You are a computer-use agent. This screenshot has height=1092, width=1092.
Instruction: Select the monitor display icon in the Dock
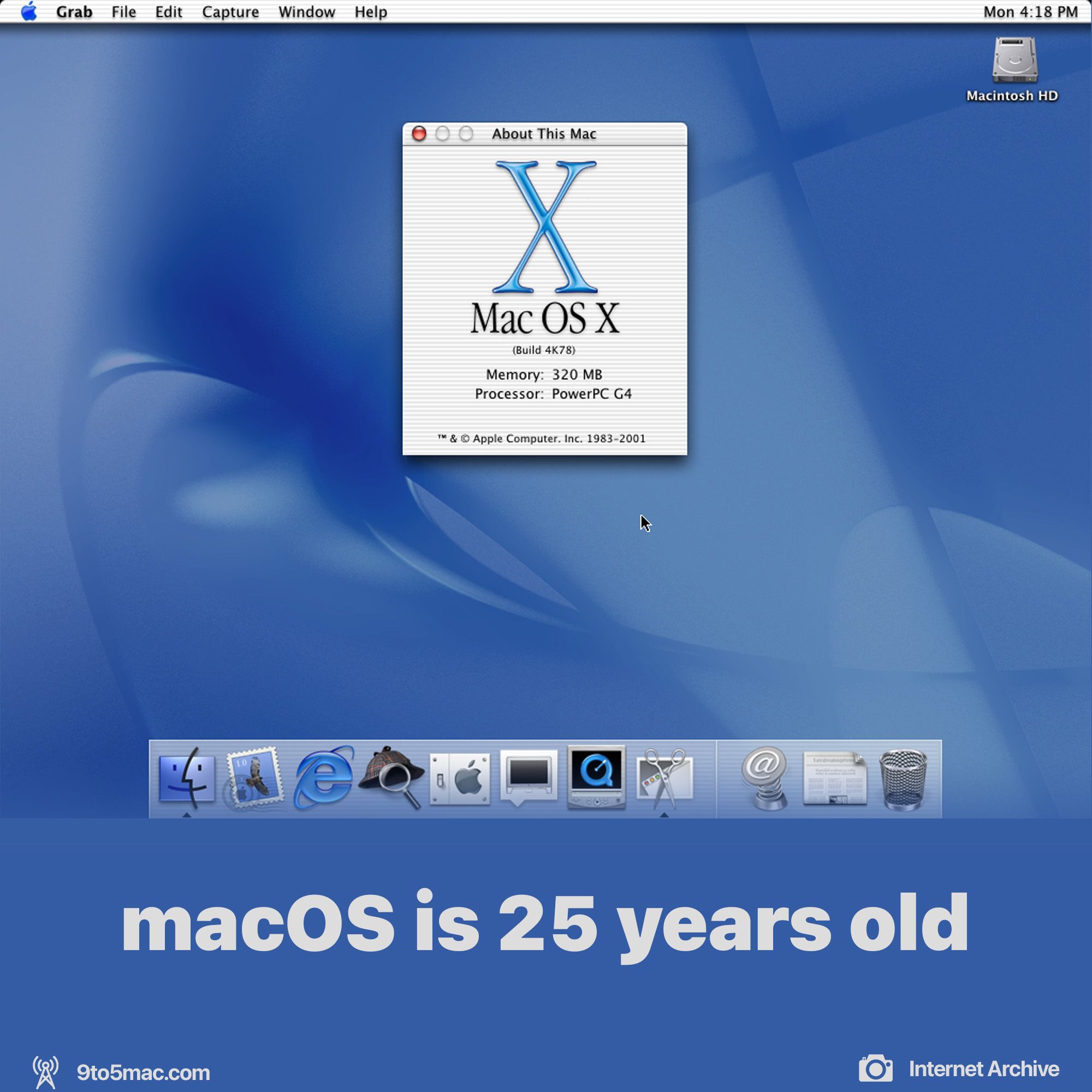pos(529,780)
